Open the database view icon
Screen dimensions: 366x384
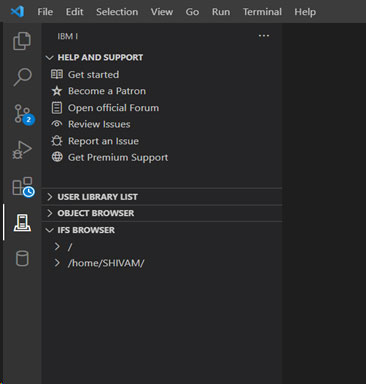click(x=22, y=259)
